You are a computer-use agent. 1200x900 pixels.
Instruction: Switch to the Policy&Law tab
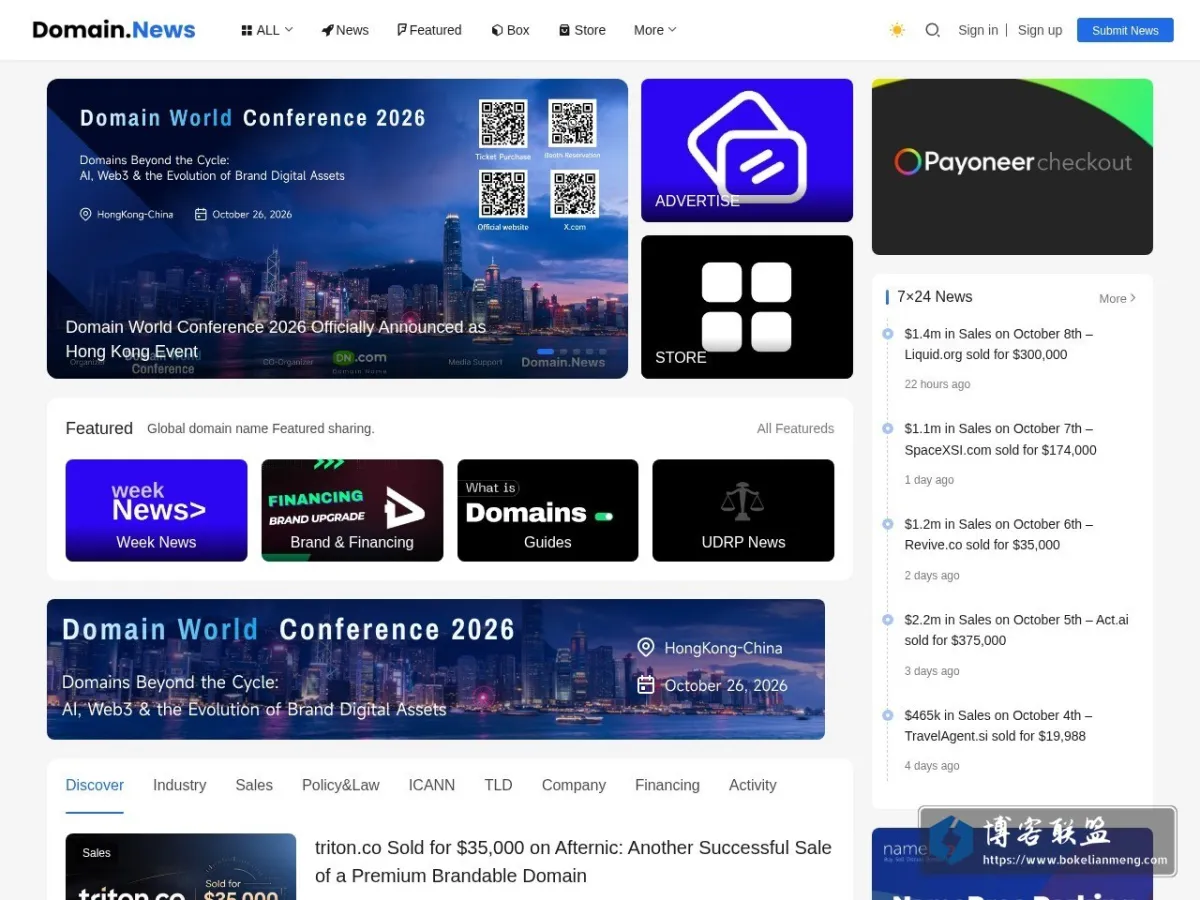341,785
